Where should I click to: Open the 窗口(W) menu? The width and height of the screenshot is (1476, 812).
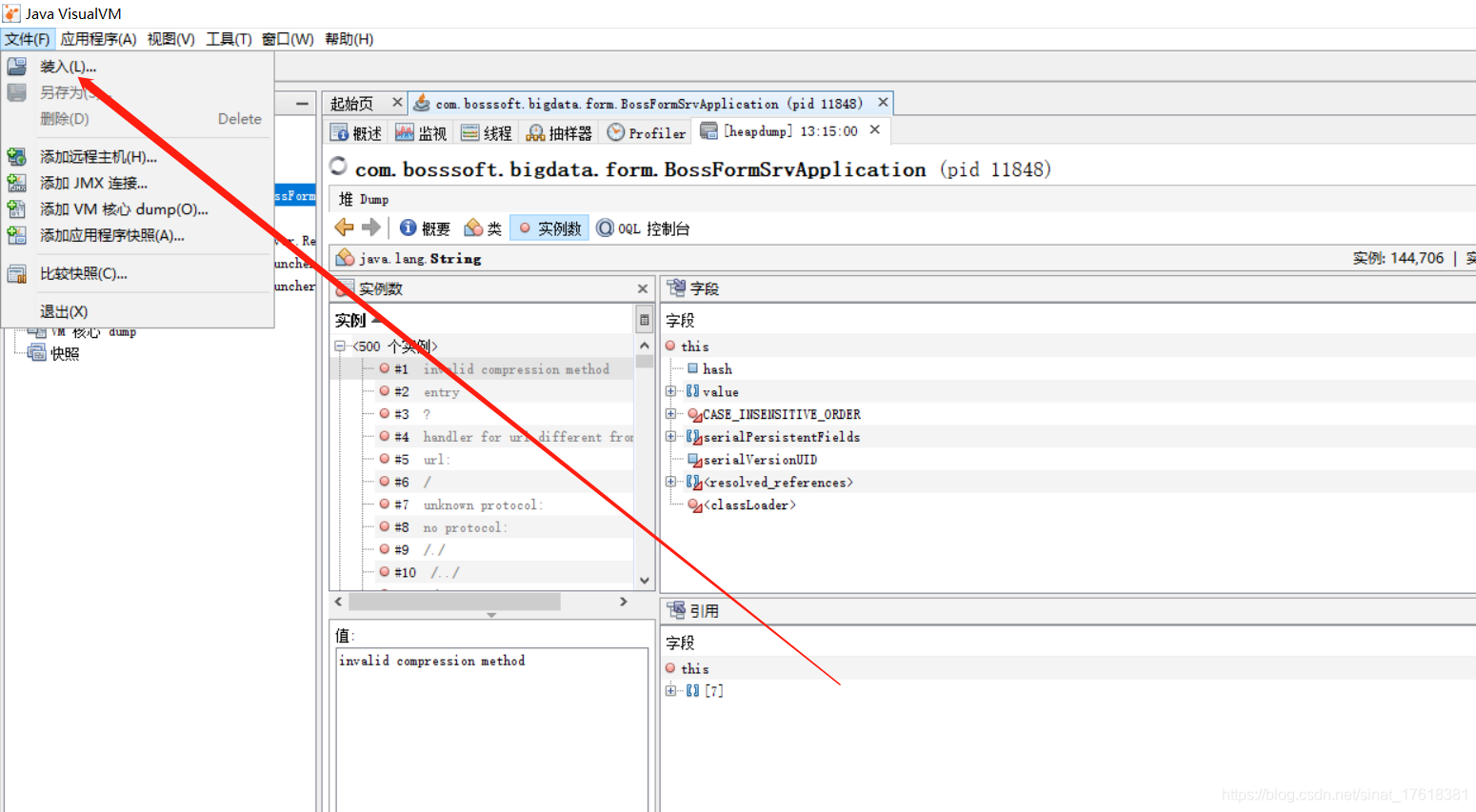coord(288,39)
